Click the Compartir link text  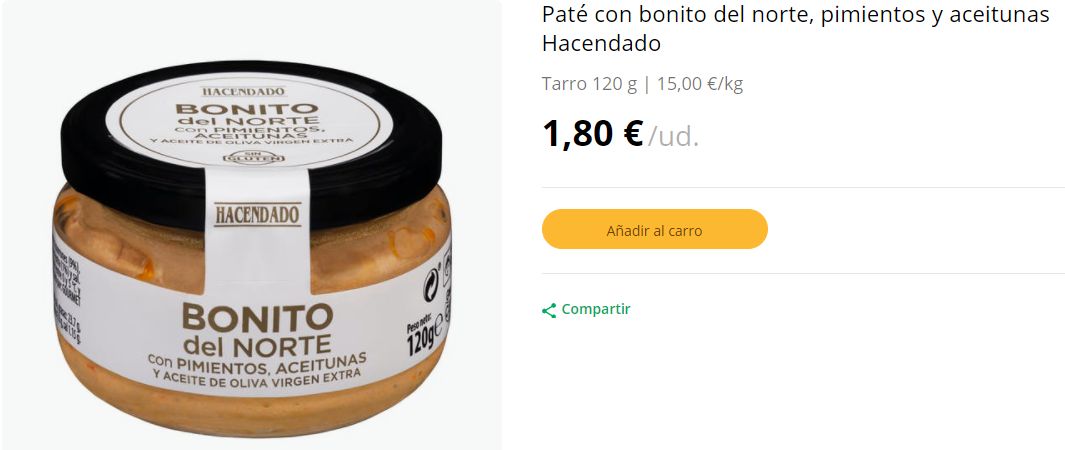[x=596, y=310]
